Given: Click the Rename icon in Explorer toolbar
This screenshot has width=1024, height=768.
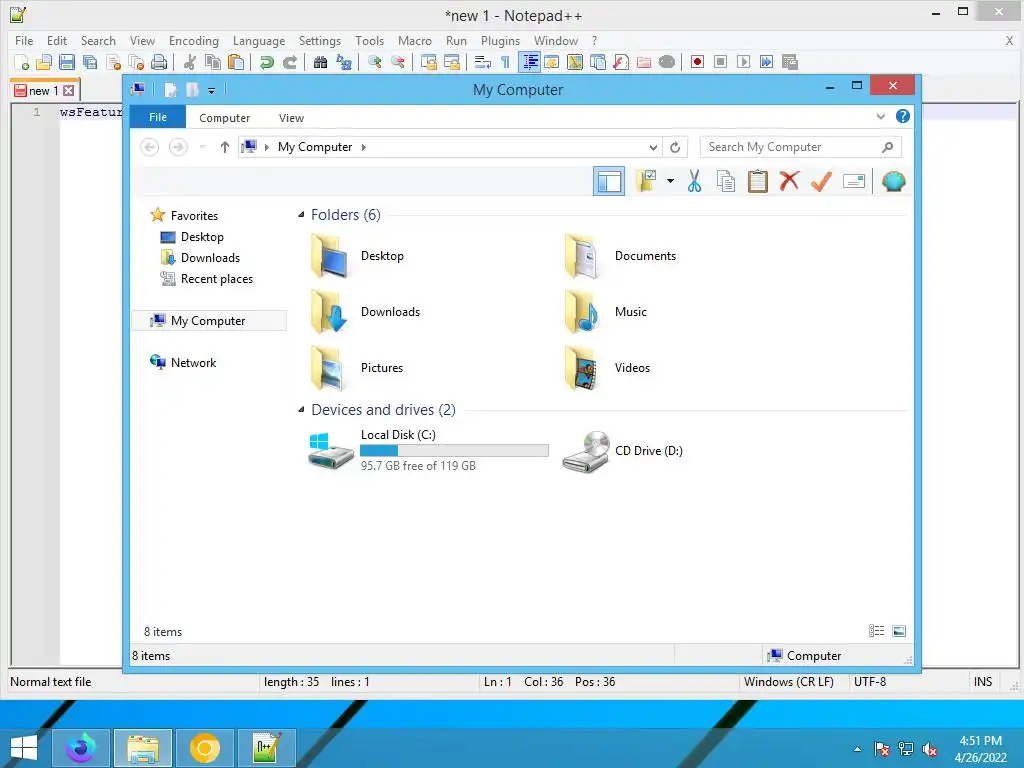Looking at the screenshot, I should pyautogui.click(x=854, y=181).
